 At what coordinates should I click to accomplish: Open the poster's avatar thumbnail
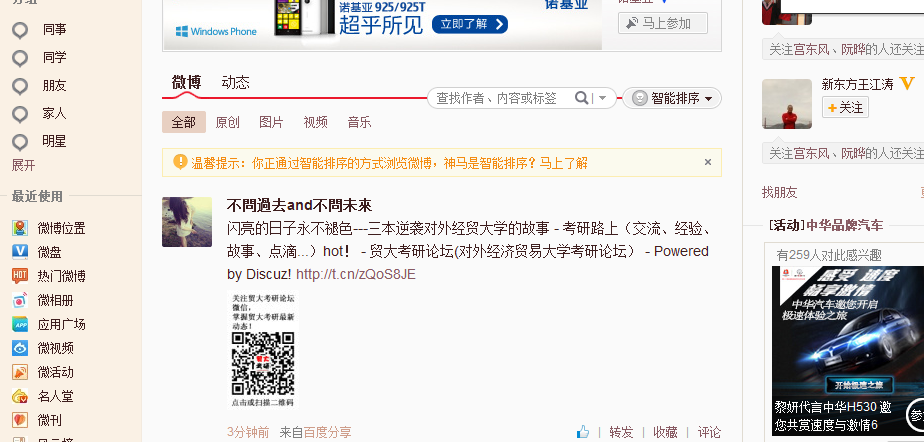click(x=187, y=222)
